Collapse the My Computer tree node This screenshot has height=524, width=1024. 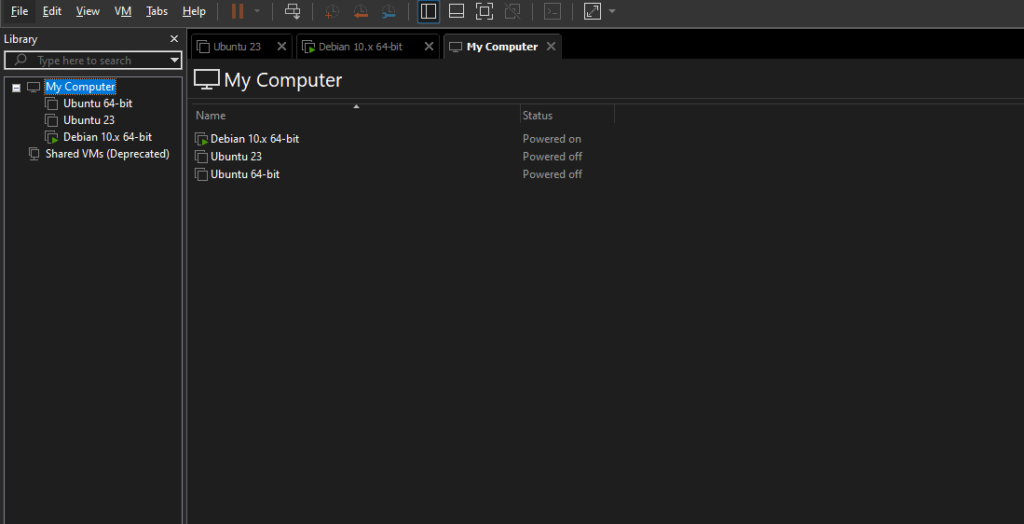click(16, 88)
